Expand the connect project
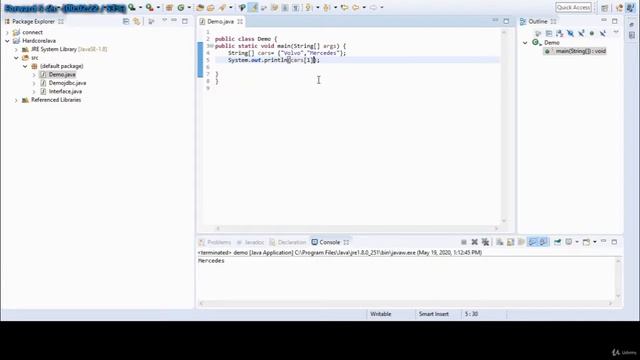Image resolution: width=640 pixels, height=360 pixels. (x=7, y=32)
